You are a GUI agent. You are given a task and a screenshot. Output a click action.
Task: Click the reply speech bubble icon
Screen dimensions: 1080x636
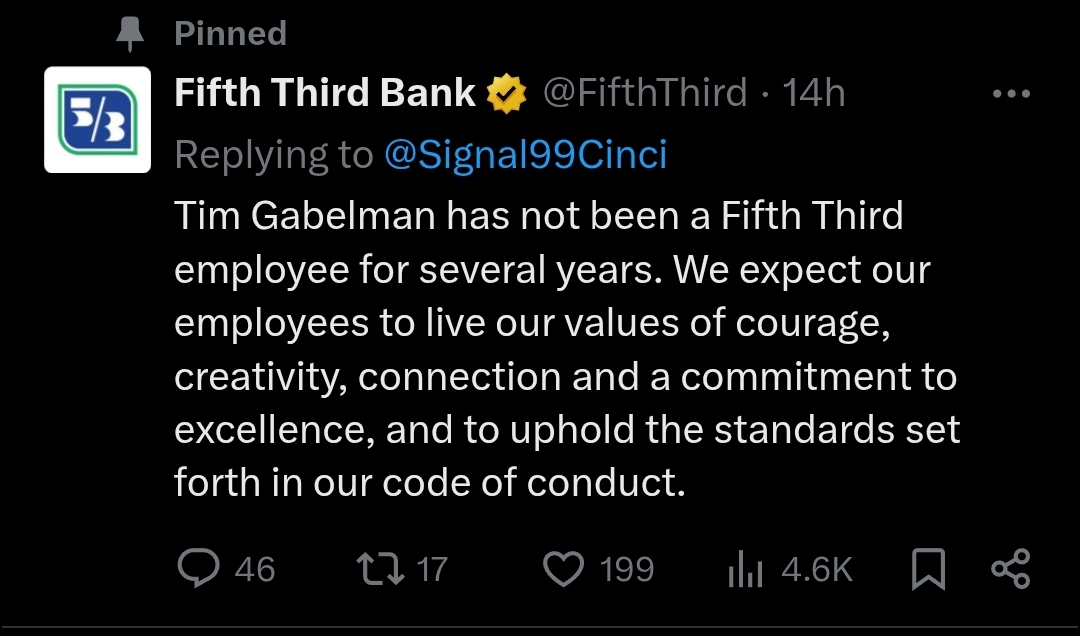(198, 569)
